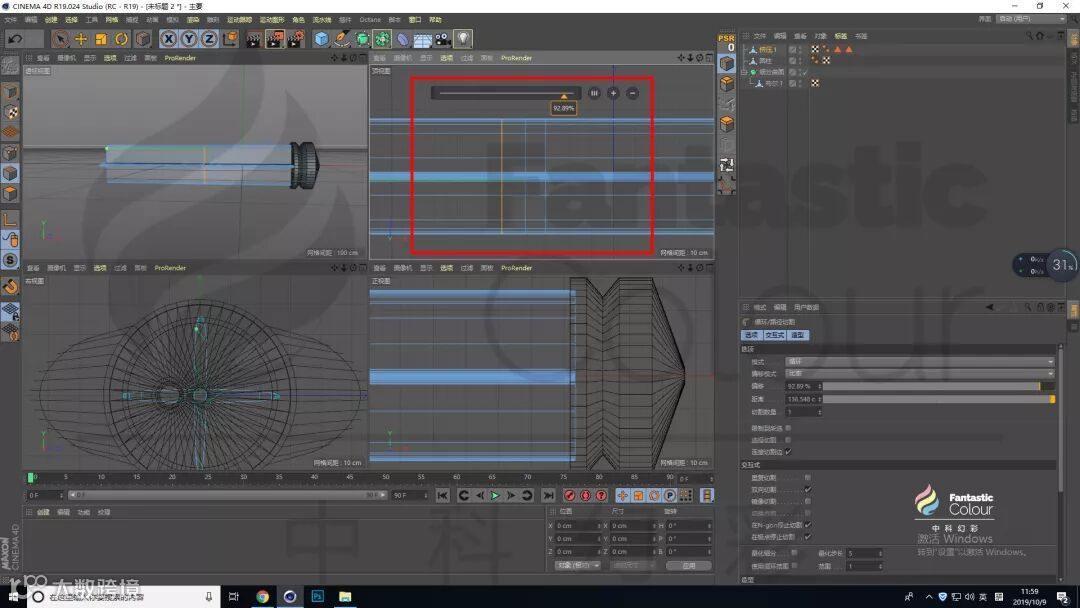Open the 对象(相对) coordinate dropdown
Image resolution: width=1080 pixels, height=608 pixels.
pos(578,565)
